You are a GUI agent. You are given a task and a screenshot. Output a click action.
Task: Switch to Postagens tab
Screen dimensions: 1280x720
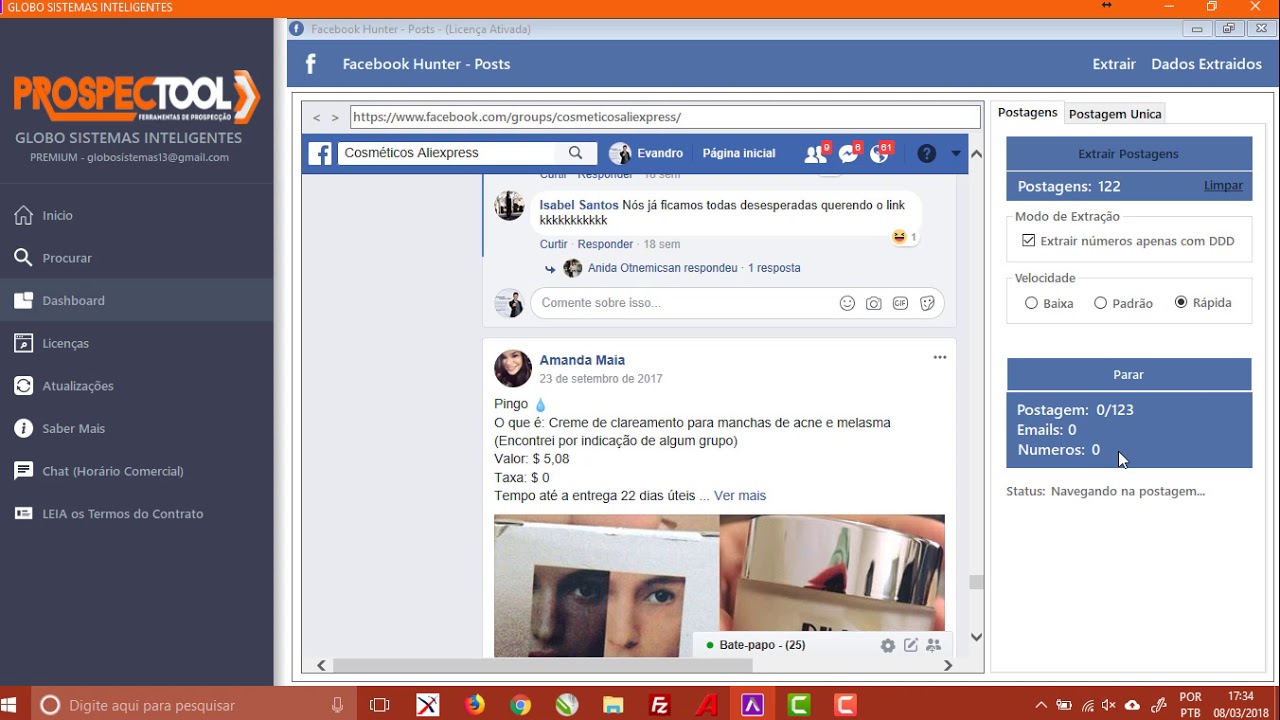click(x=1027, y=113)
